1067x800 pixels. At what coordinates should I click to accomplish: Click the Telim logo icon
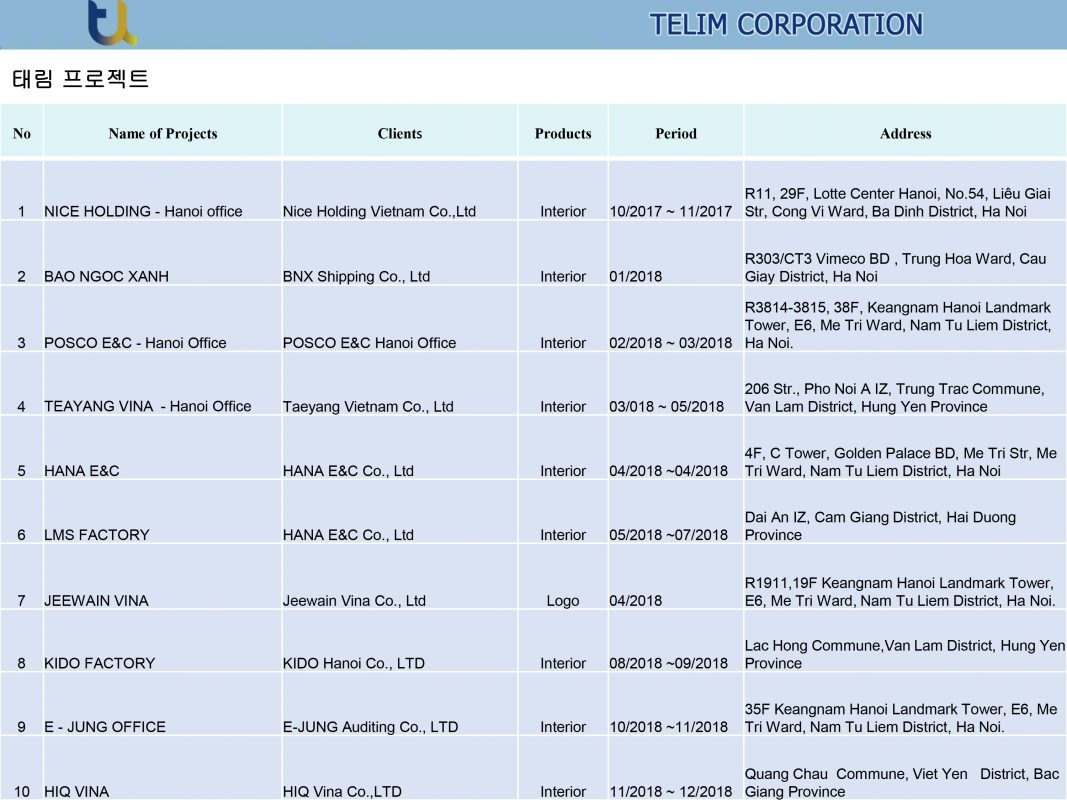click(x=110, y=22)
